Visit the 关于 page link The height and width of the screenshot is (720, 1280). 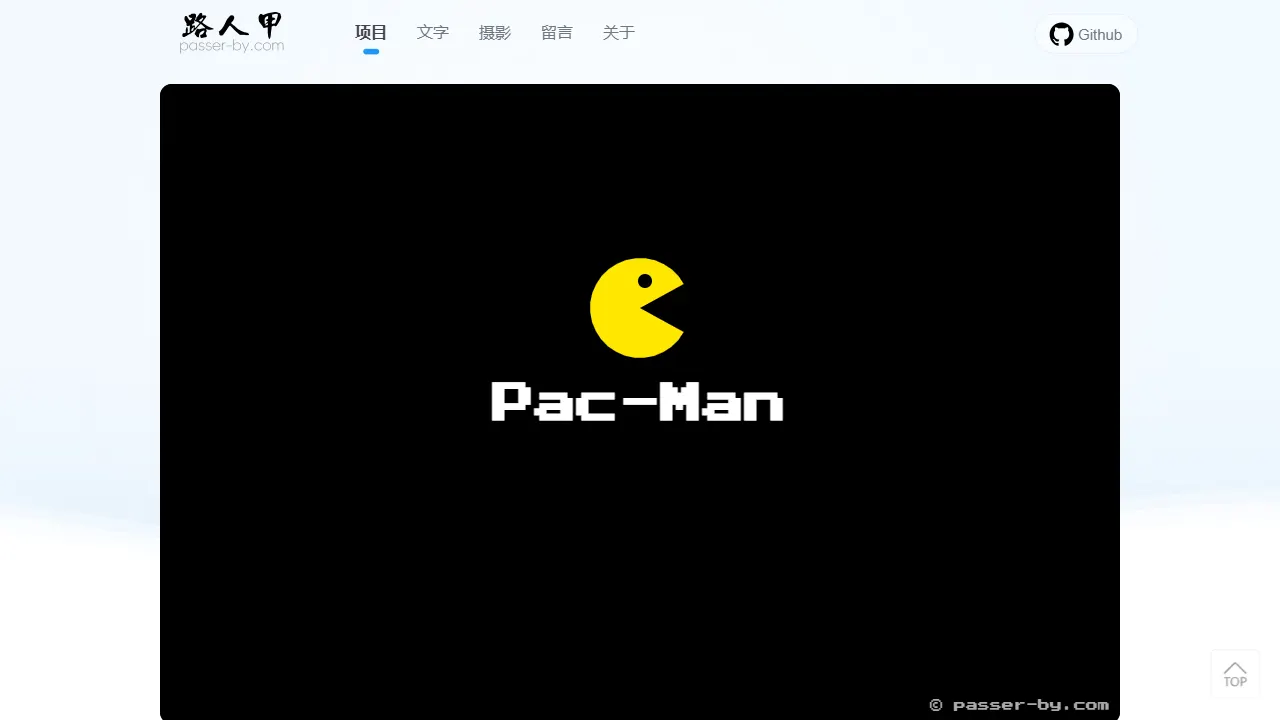tap(619, 33)
